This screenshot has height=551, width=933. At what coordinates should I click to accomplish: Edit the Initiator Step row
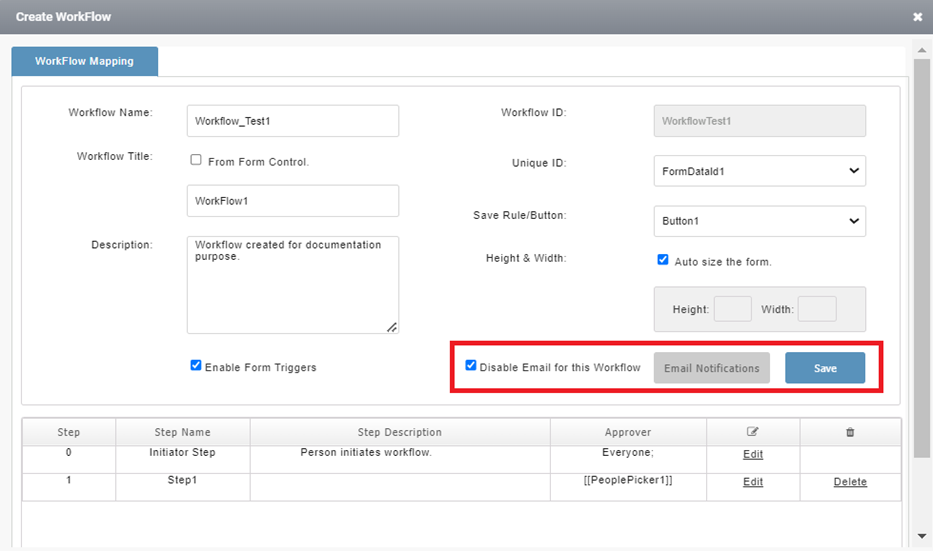(x=753, y=454)
